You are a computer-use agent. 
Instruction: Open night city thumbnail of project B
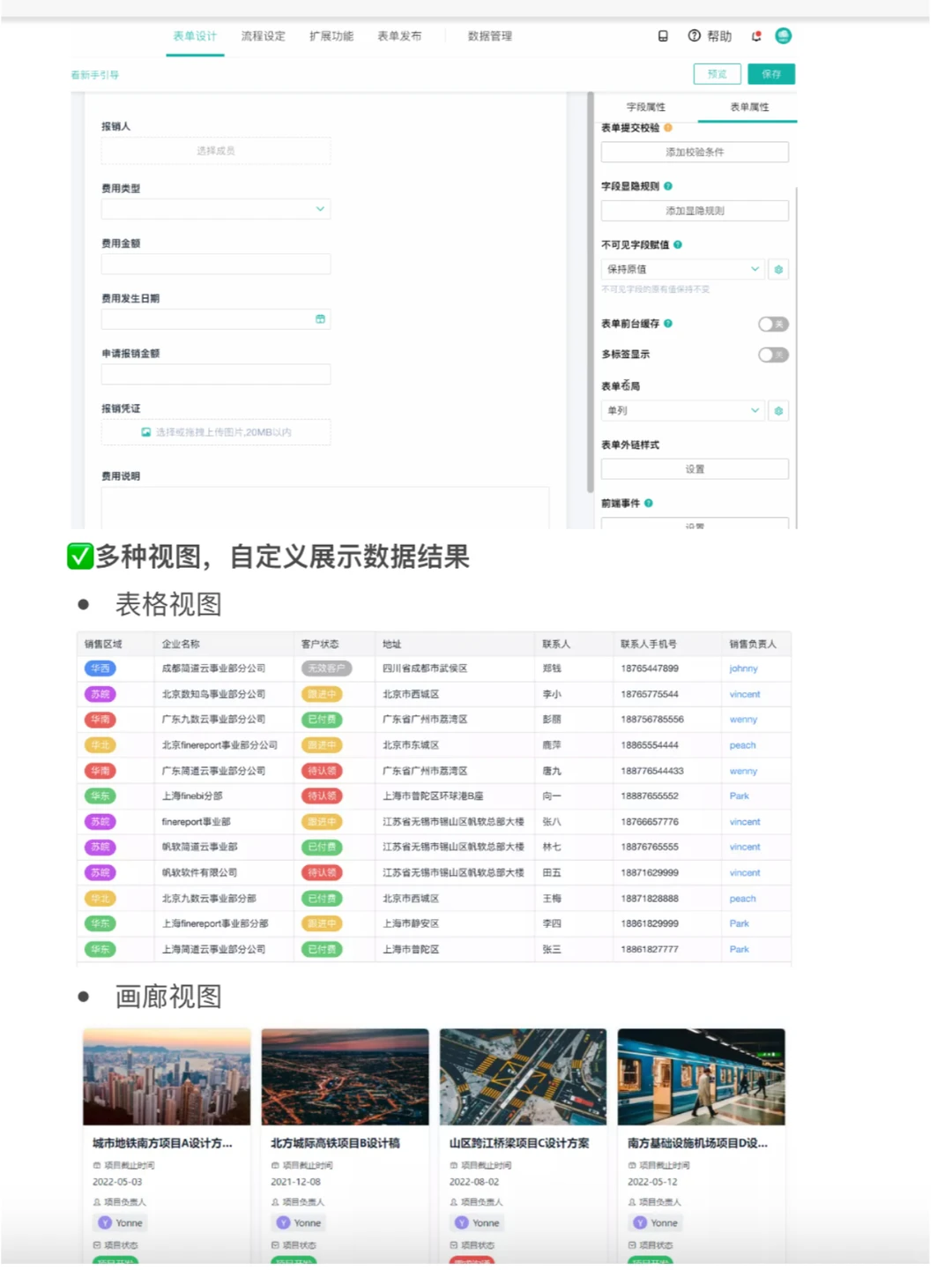click(345, 1077)
